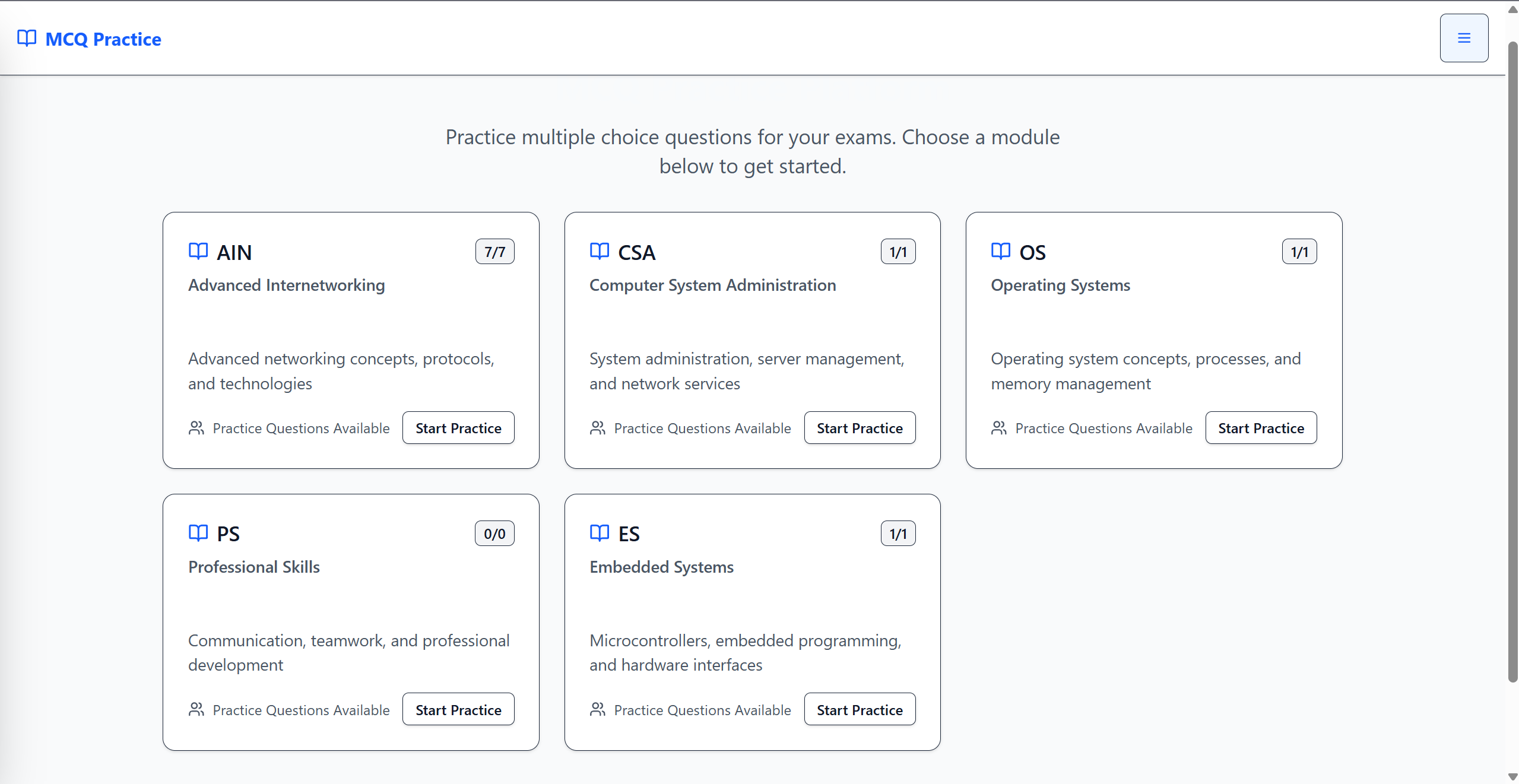Click the book icon beside AIN

tap(198, 251)
